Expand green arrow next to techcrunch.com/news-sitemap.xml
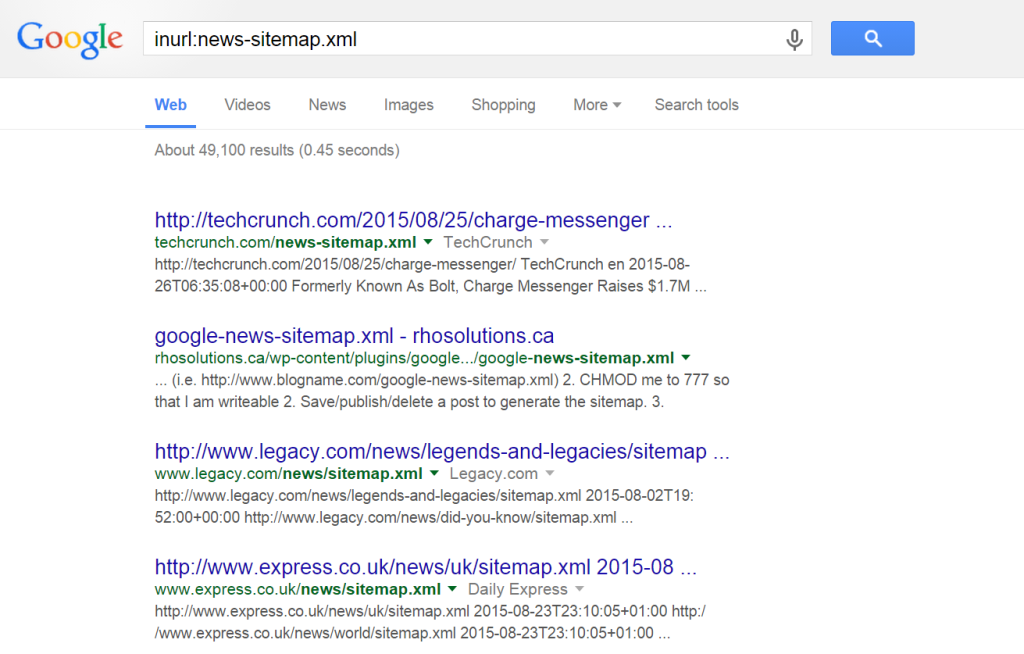The image size is (1024, 654). [428, 242]
